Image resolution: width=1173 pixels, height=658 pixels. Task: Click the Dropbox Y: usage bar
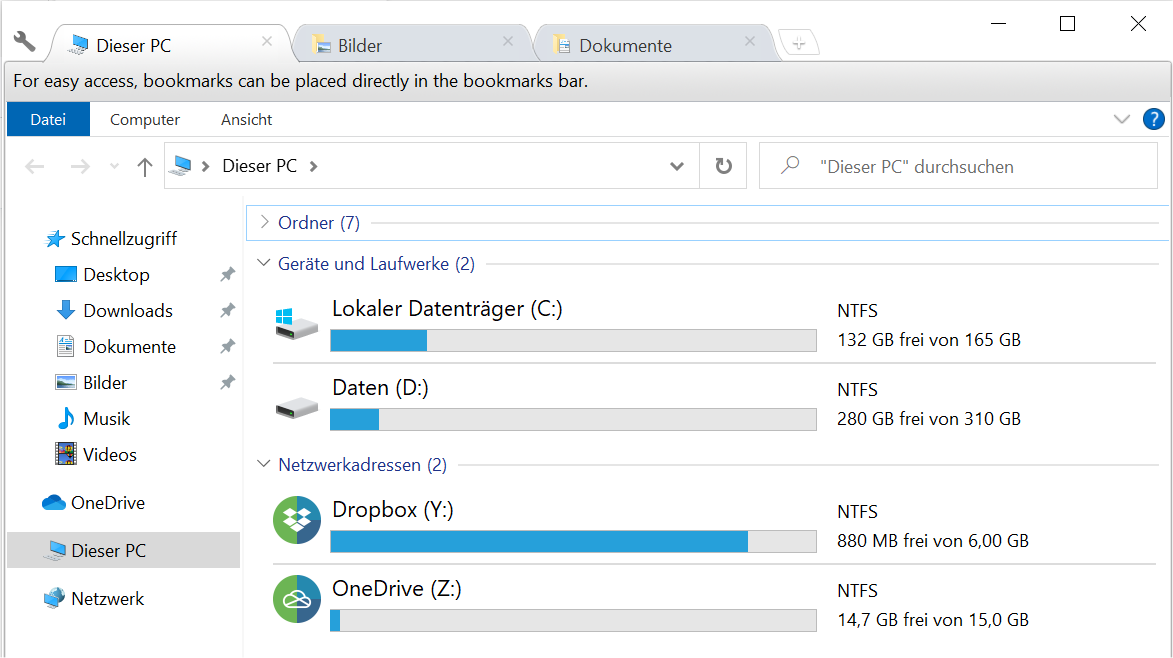point(573,541)
